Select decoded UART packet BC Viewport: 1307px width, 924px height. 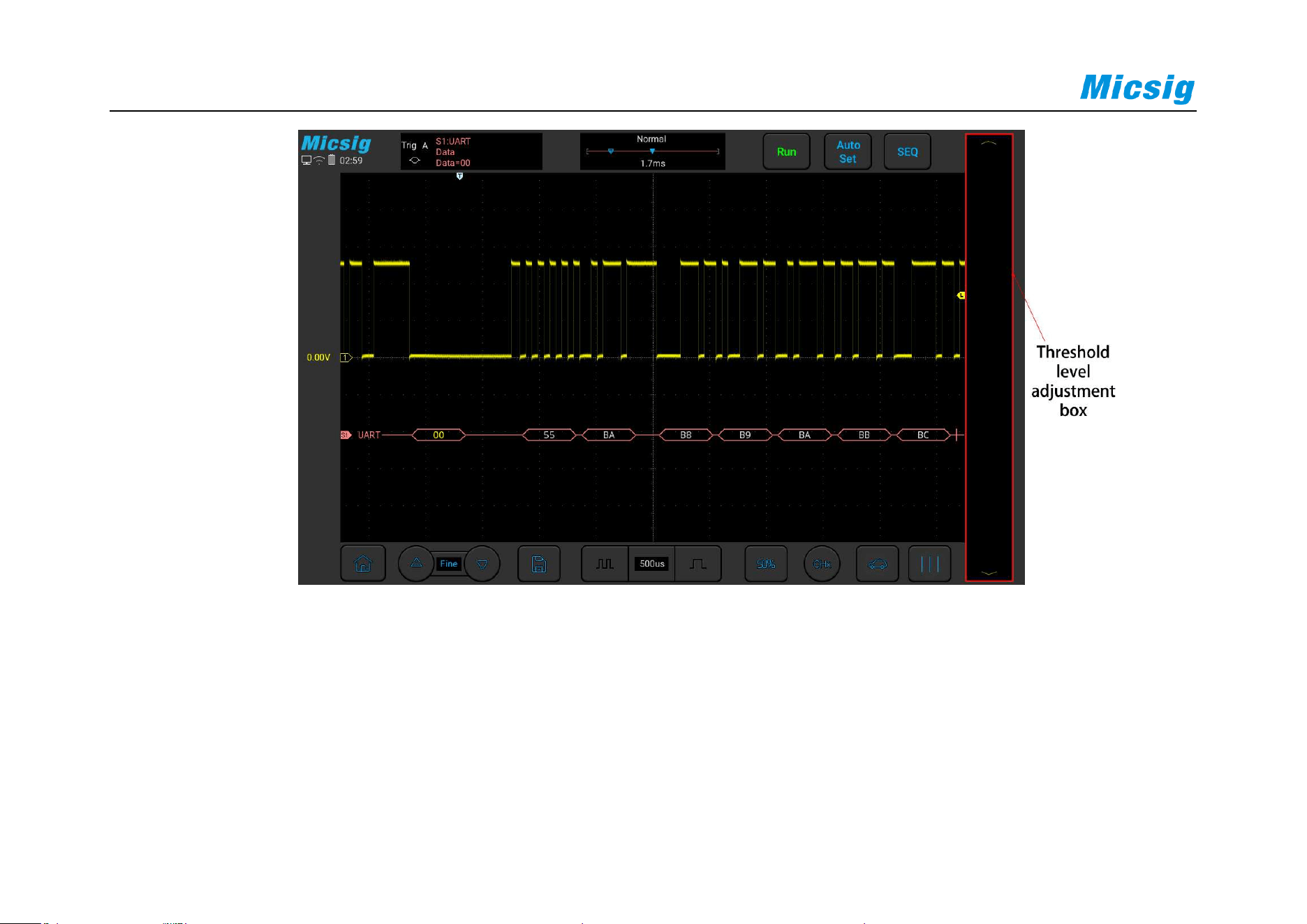pos(923,435)
